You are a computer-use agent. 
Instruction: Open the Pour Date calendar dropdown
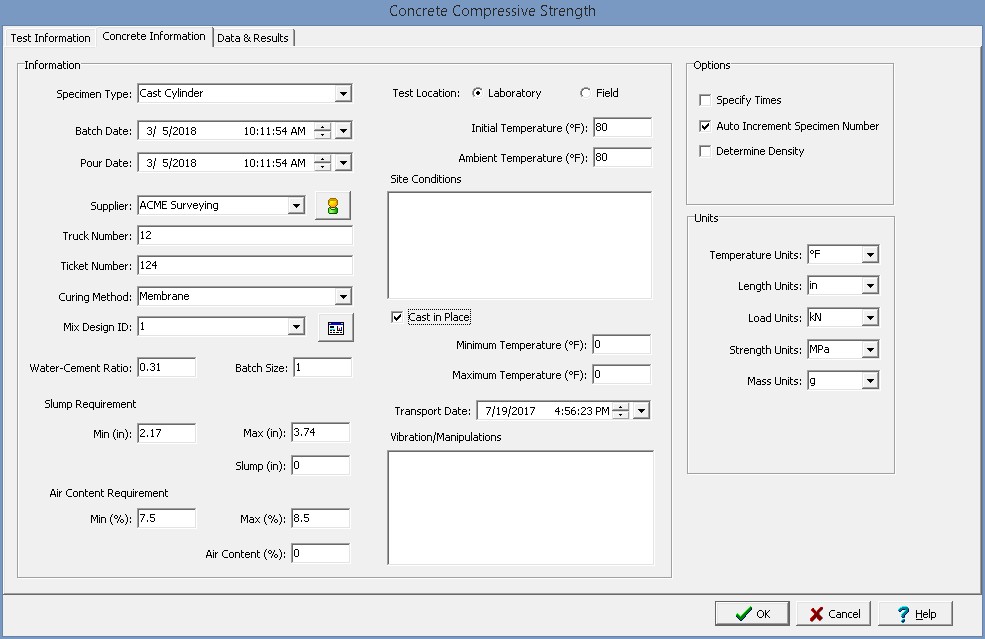coord(343,163)
